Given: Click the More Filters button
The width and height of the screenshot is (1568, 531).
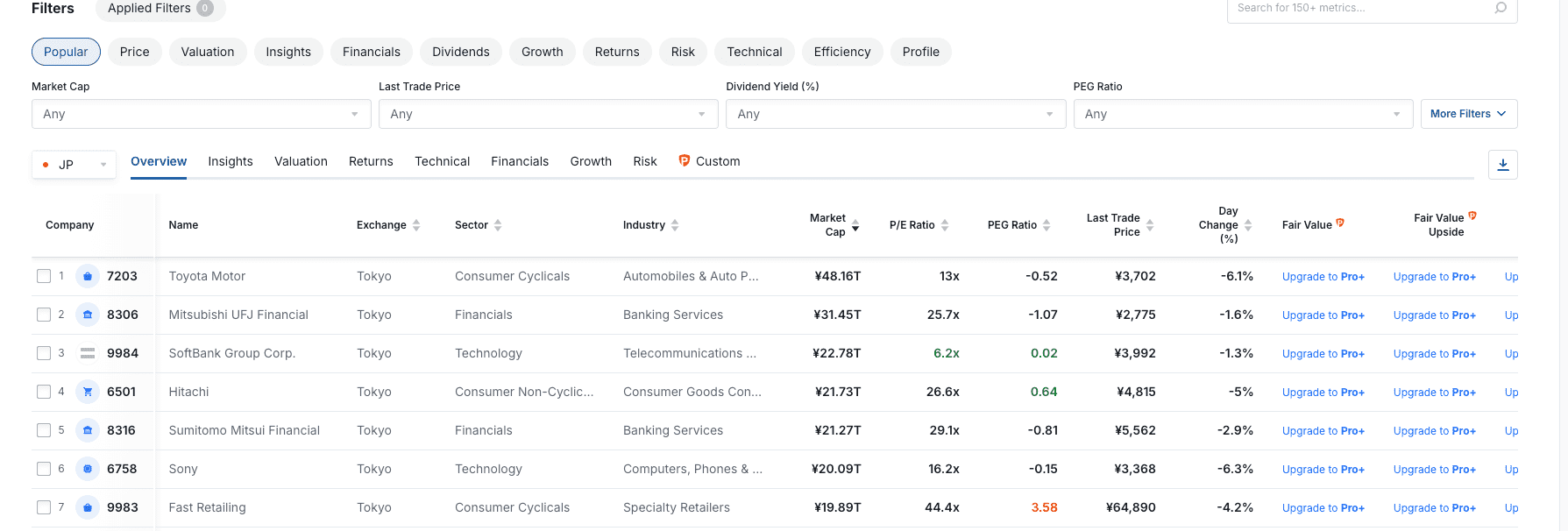Looking at the screenshot, I should tap(1468, 114).
